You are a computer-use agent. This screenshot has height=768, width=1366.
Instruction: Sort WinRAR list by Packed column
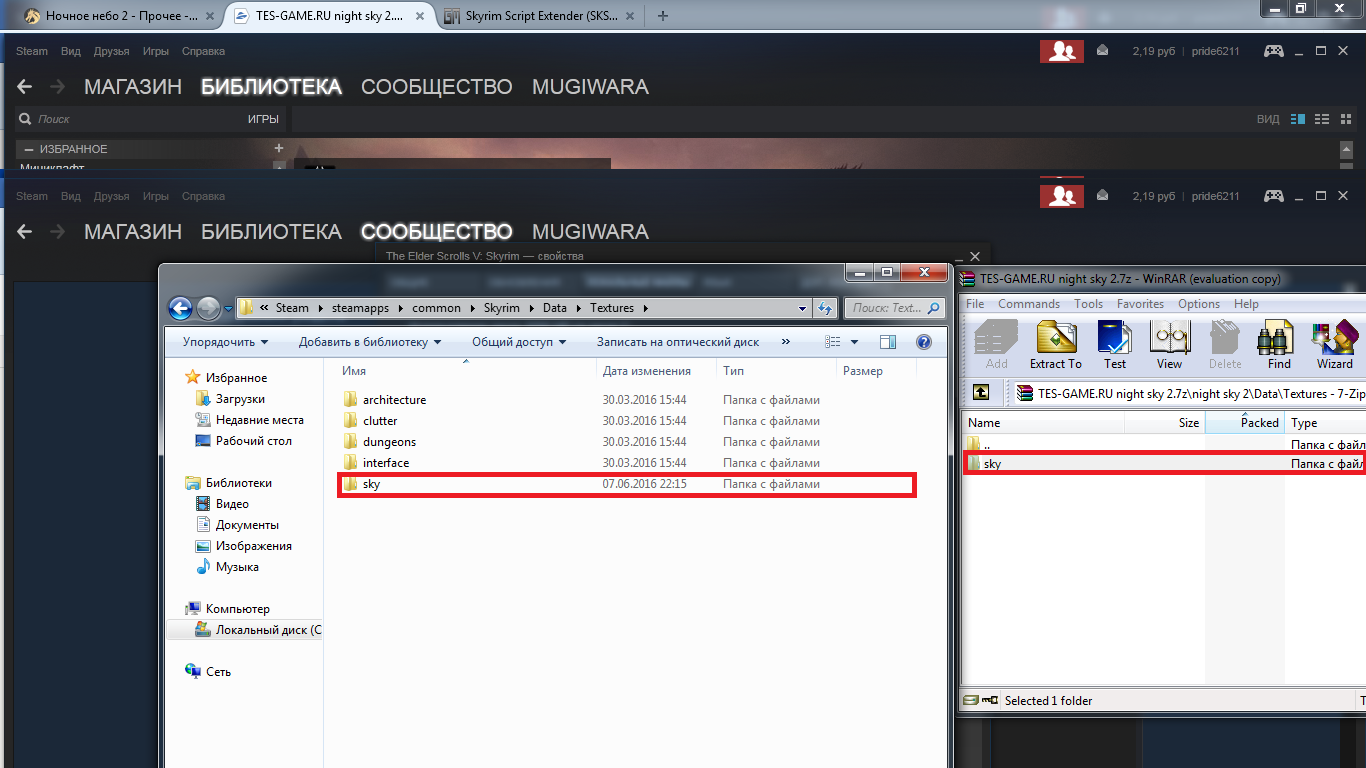pyautogui.click(x=1245, y=423)
